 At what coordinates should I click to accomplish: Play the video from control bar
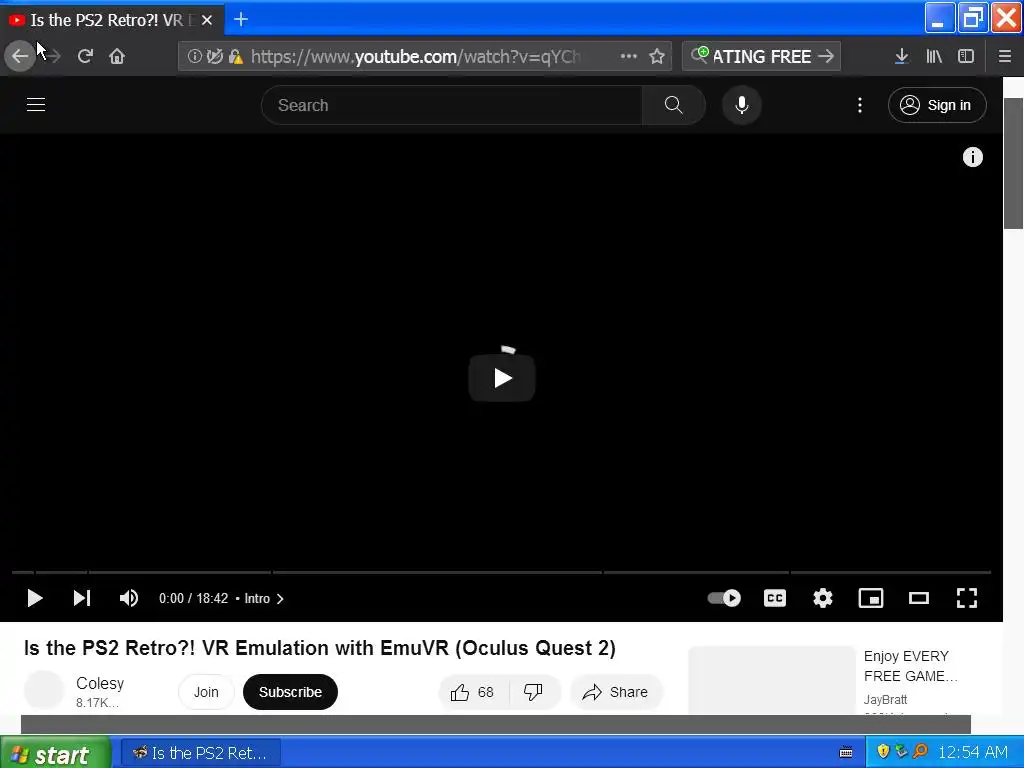[35, 598]
